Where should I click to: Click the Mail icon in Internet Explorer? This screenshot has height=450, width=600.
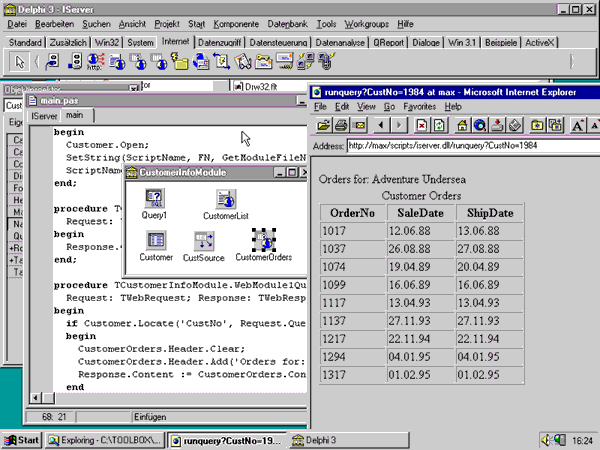359,125
